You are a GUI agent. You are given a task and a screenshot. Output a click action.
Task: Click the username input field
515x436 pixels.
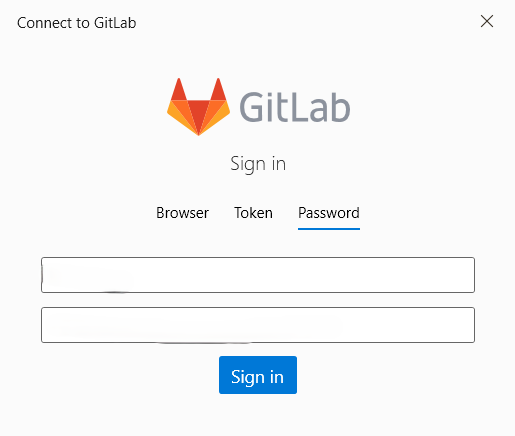(258, 275)
